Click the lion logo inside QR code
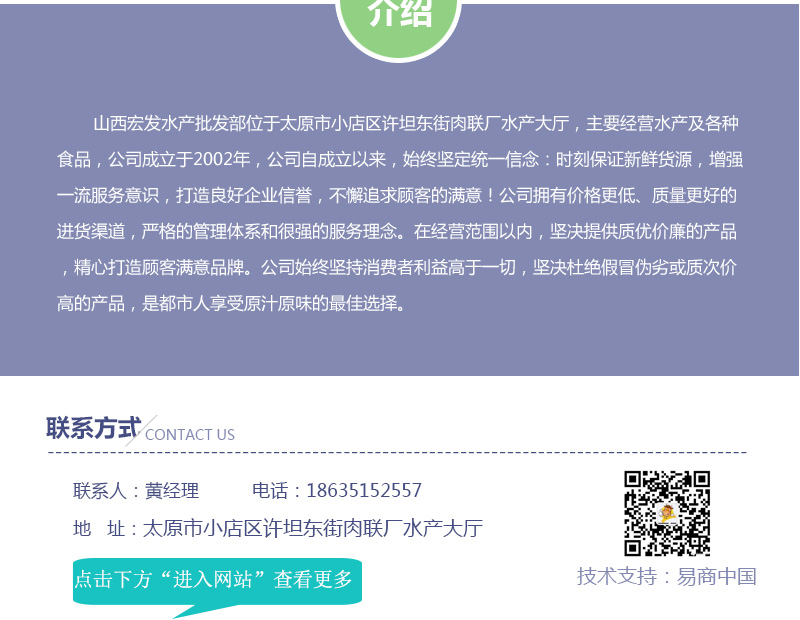Image resolution: width=800 pixels, height=620 pixels. 667,512
